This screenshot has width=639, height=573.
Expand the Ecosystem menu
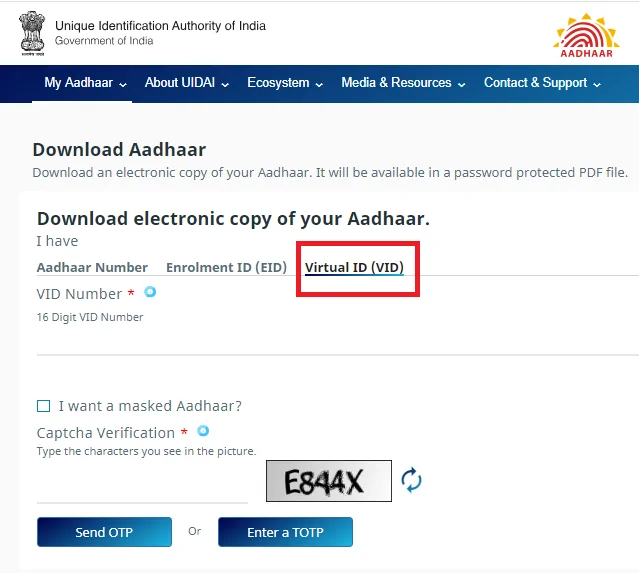coord(285,83)
